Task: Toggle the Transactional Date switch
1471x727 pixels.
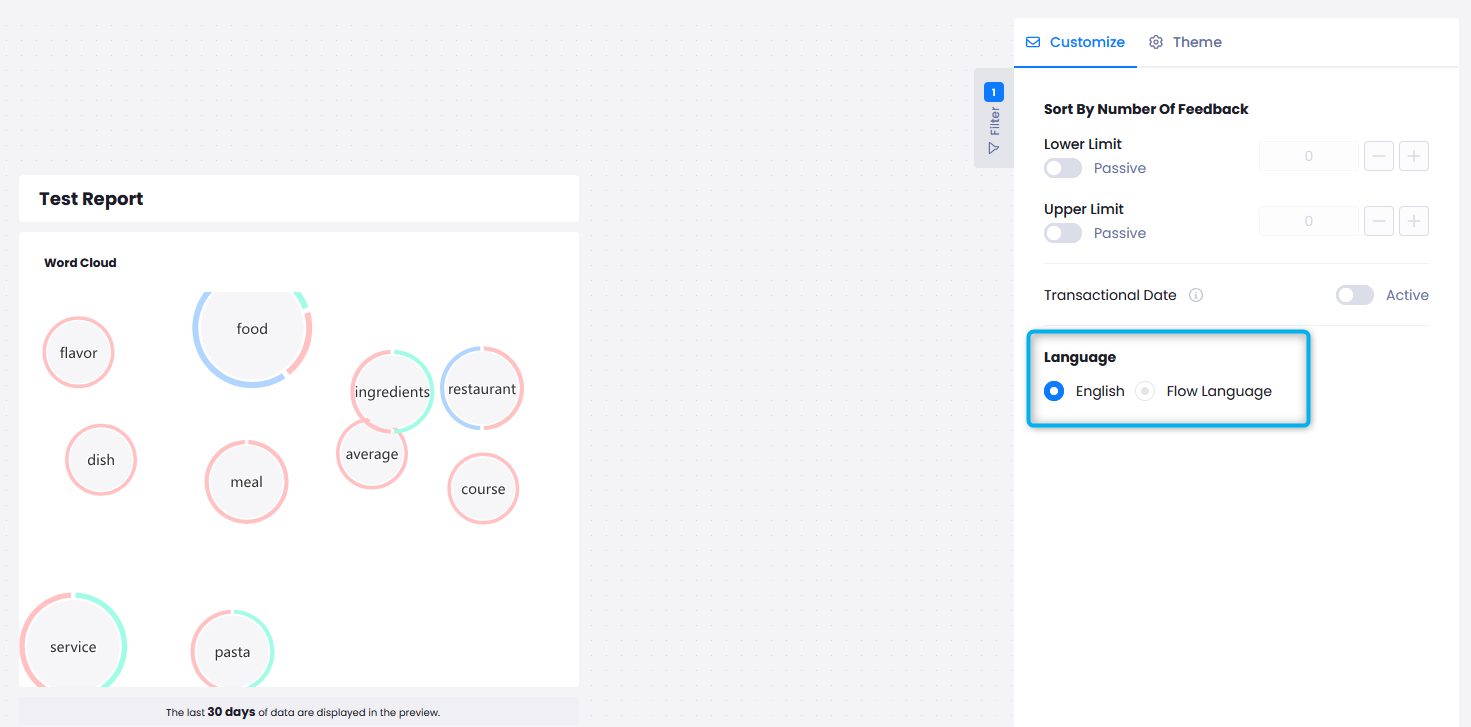Action: pyautogui.click(x=1355, y=295)
